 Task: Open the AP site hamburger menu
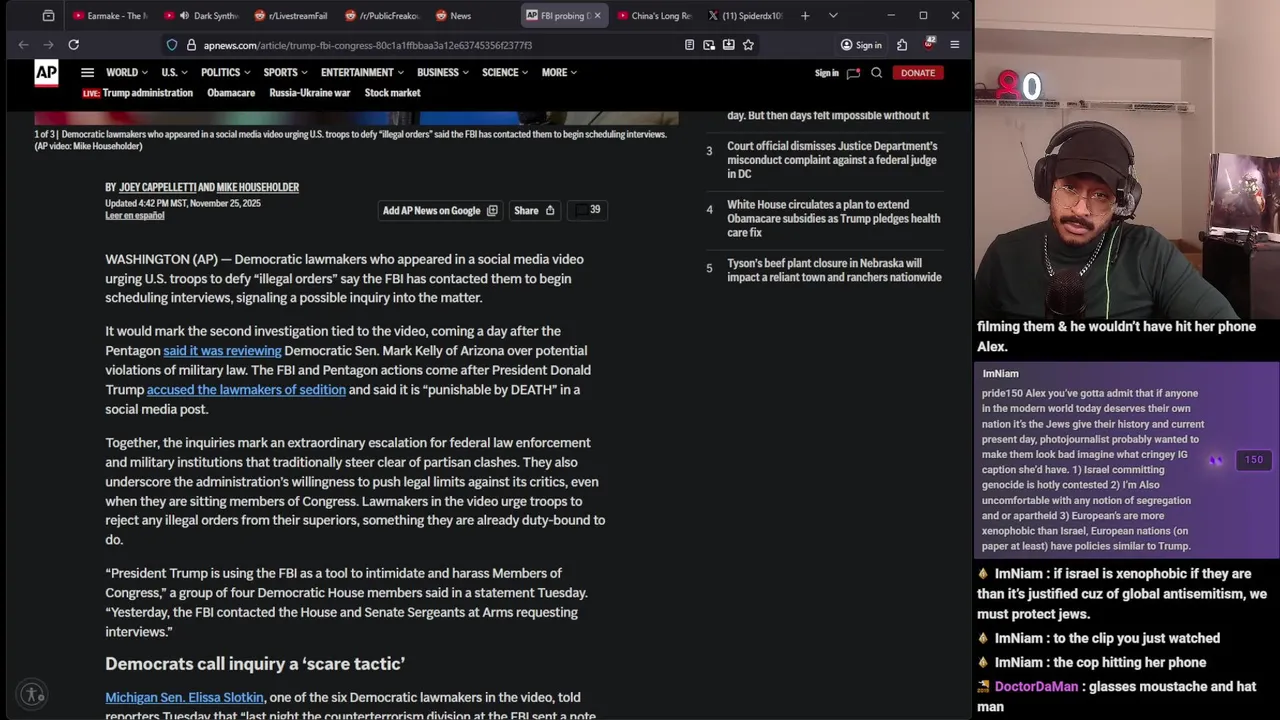pyautogui.click(x=87, y=72)
